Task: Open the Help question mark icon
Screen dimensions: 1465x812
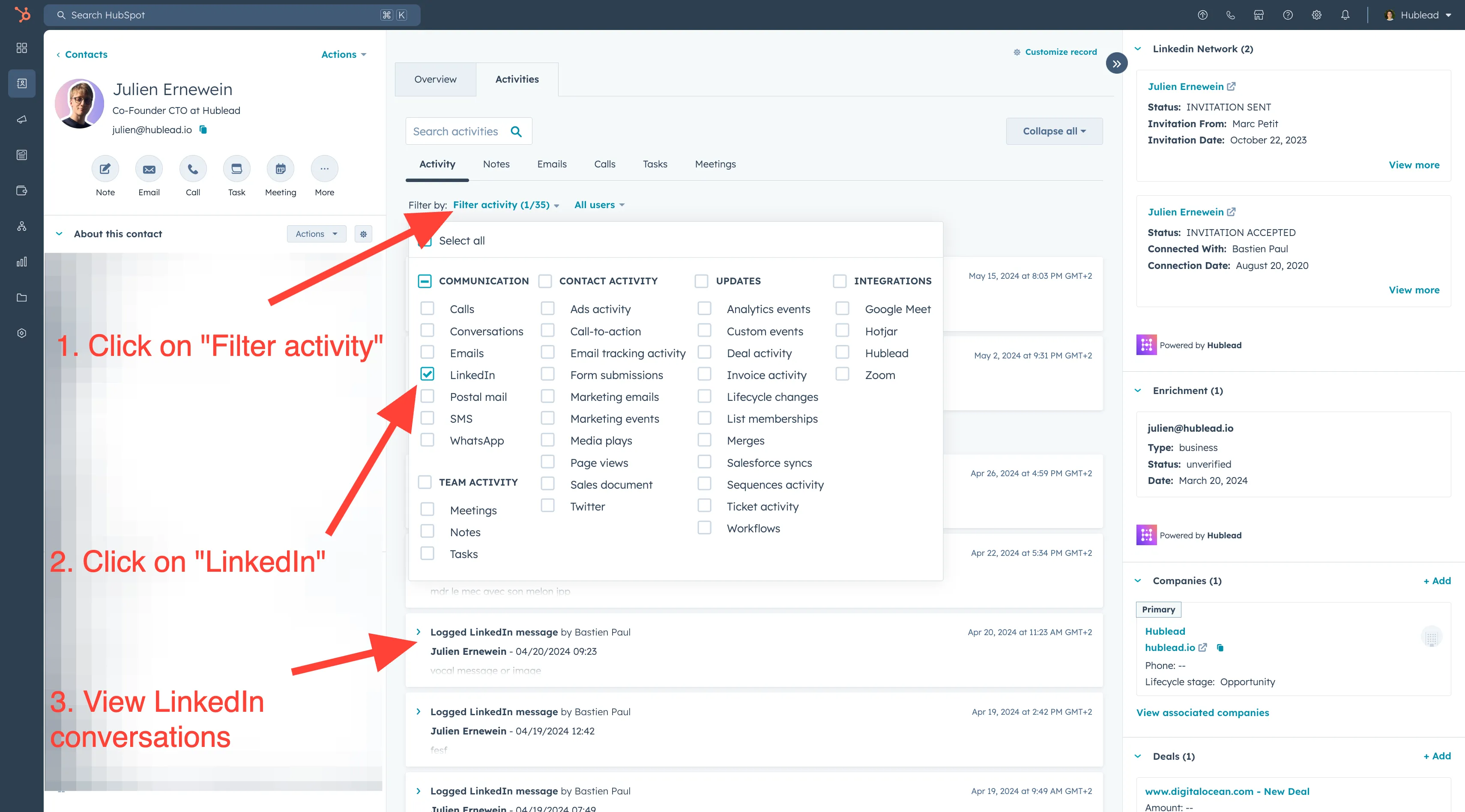Action: (1288, 15)
